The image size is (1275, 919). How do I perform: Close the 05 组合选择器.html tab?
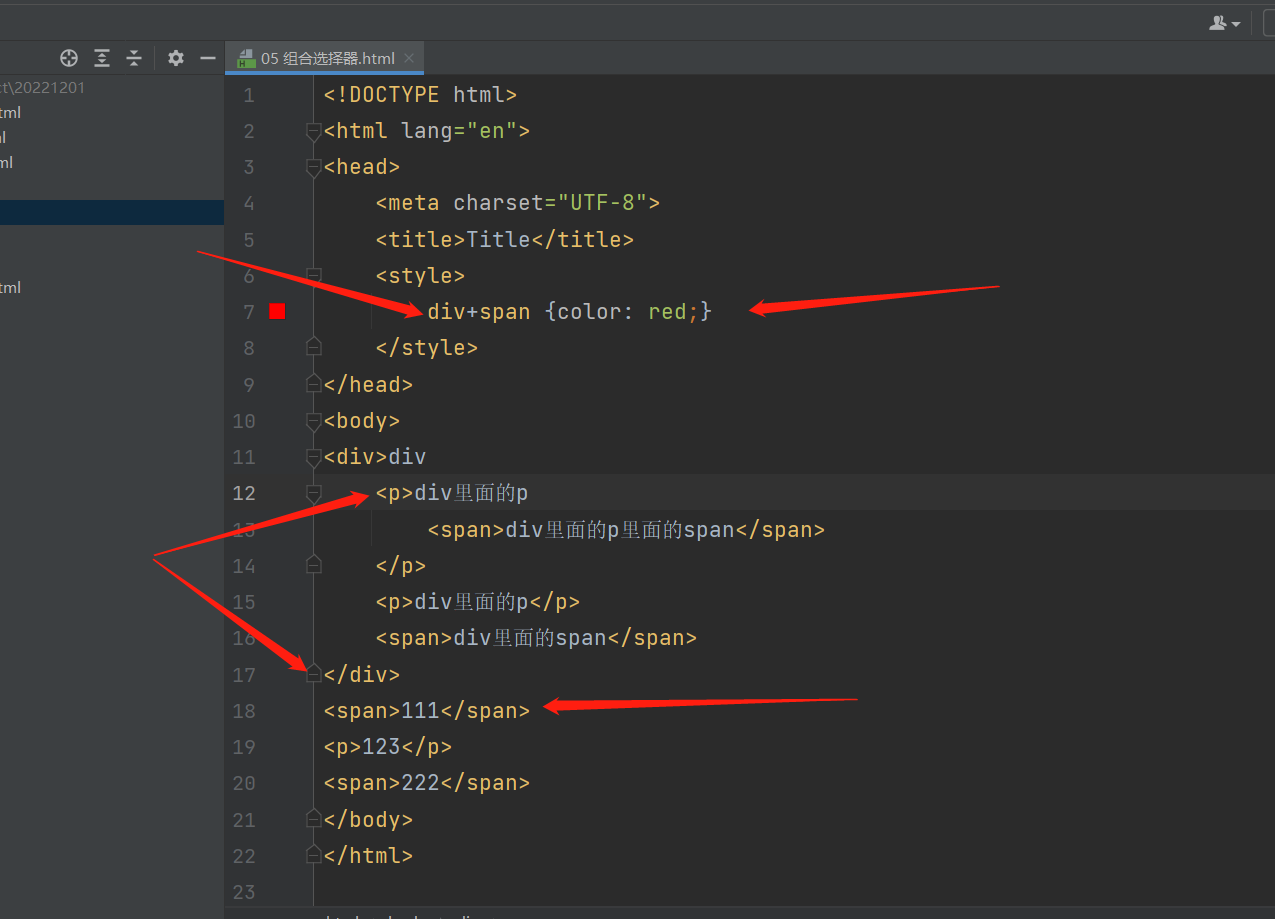click(x=409, y=58)
